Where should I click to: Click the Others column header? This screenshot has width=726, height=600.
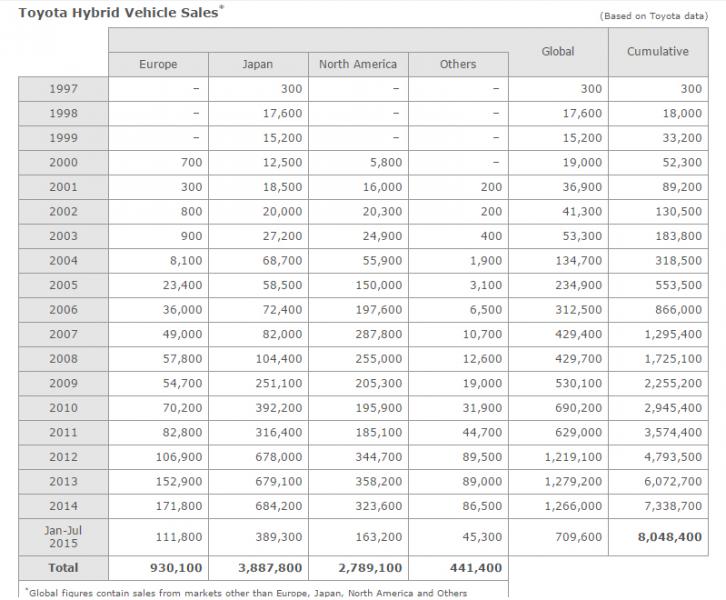(x=458, y=64)
